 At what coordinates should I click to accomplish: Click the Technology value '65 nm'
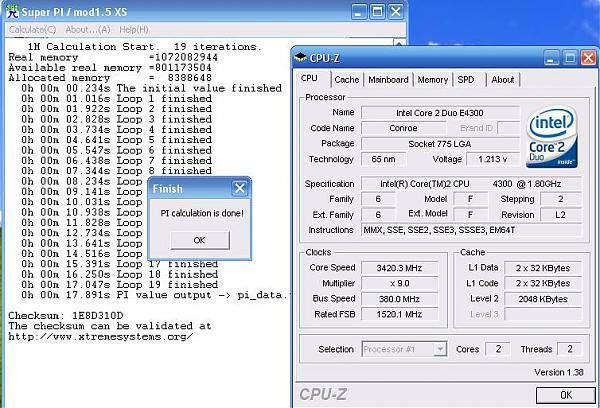(x=383, y=159)
